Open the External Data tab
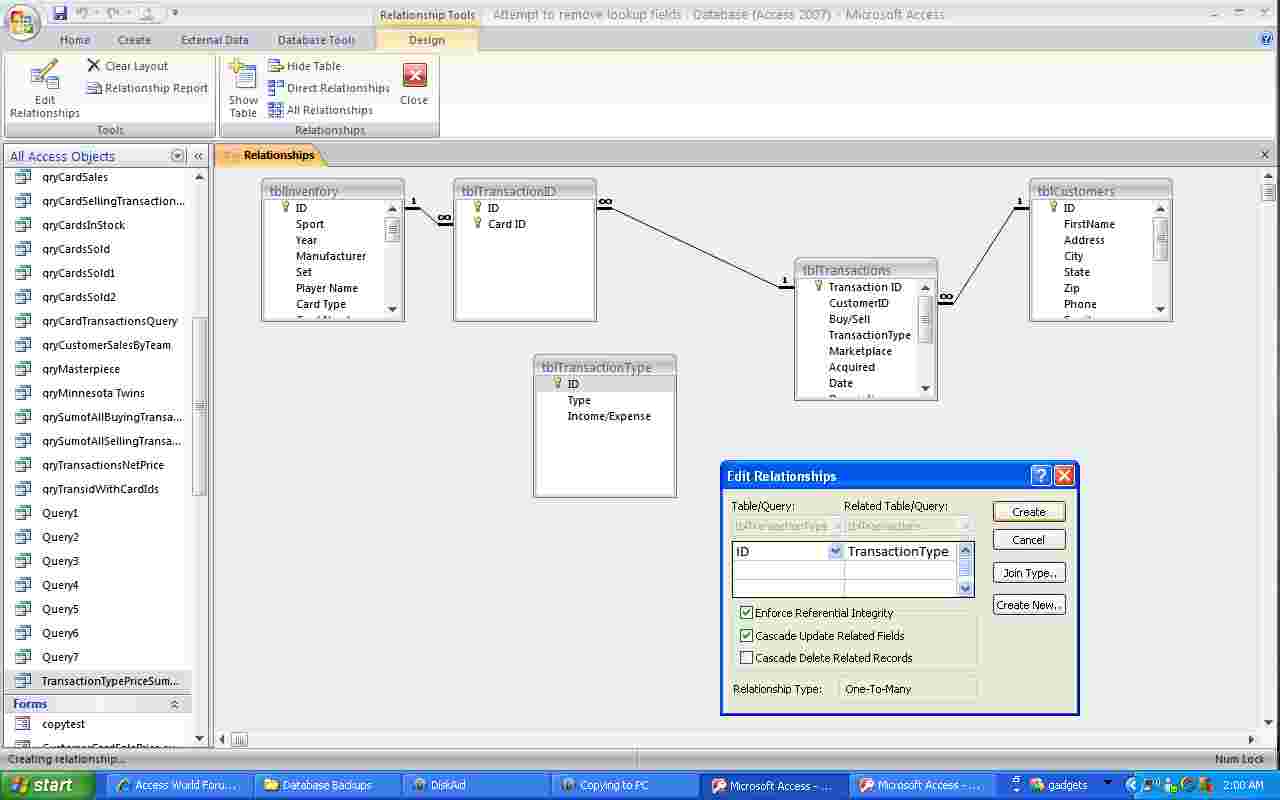 tap(214, 40)
